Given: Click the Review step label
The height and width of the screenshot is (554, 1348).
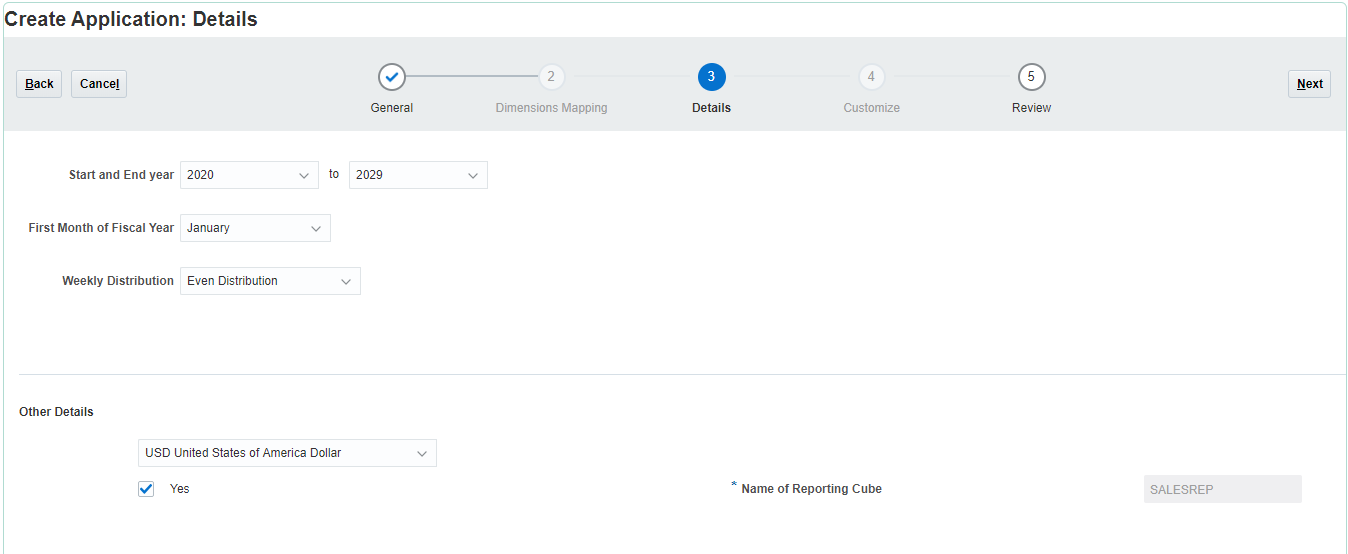Looking at the screenshot, I should (x=1031, y=108).
